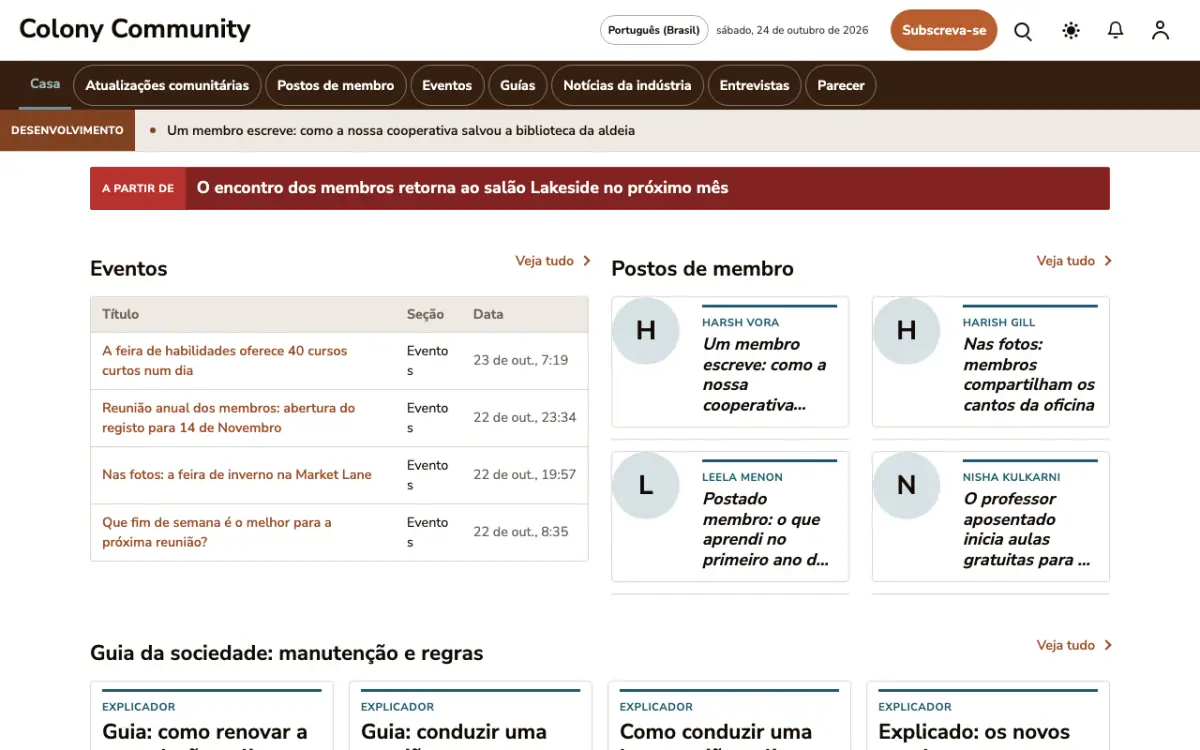Click the date cell '22 de out., 8:35'

(521, 532)
